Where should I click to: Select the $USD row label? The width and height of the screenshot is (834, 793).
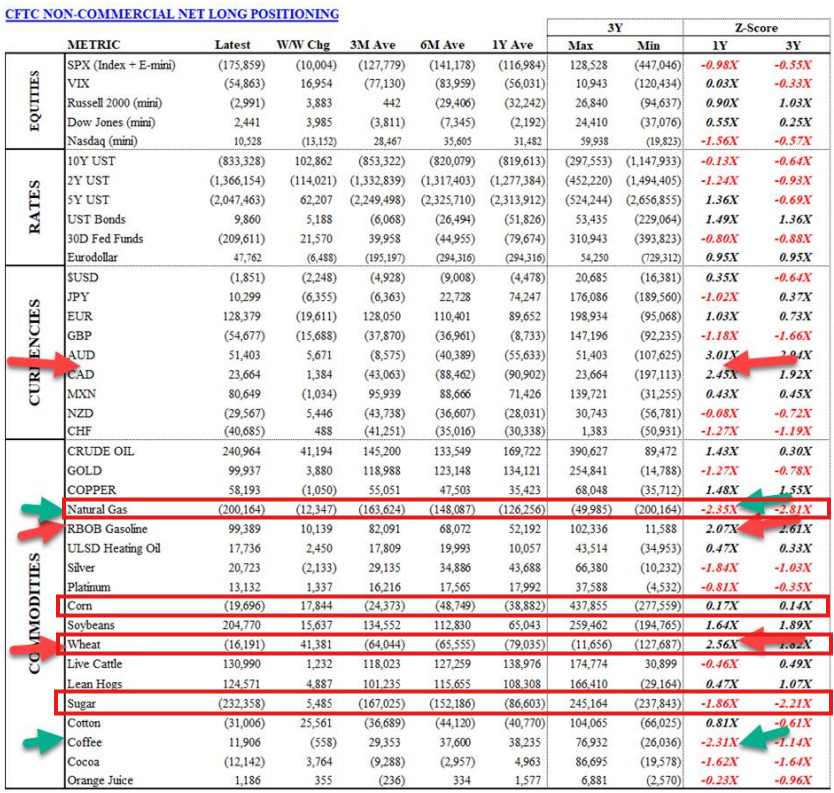(82, 277)
